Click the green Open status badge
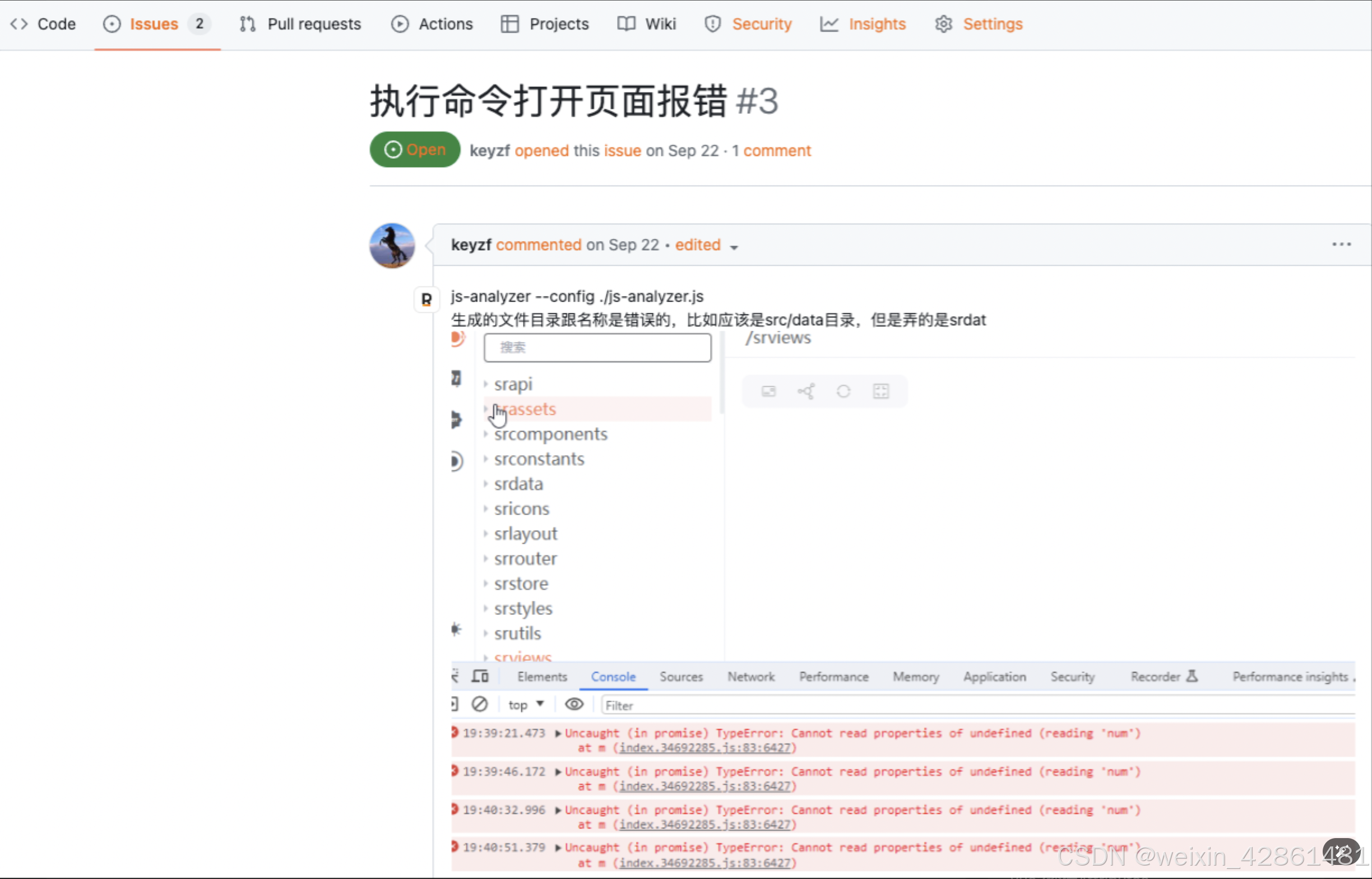 [x=415, y=150]
